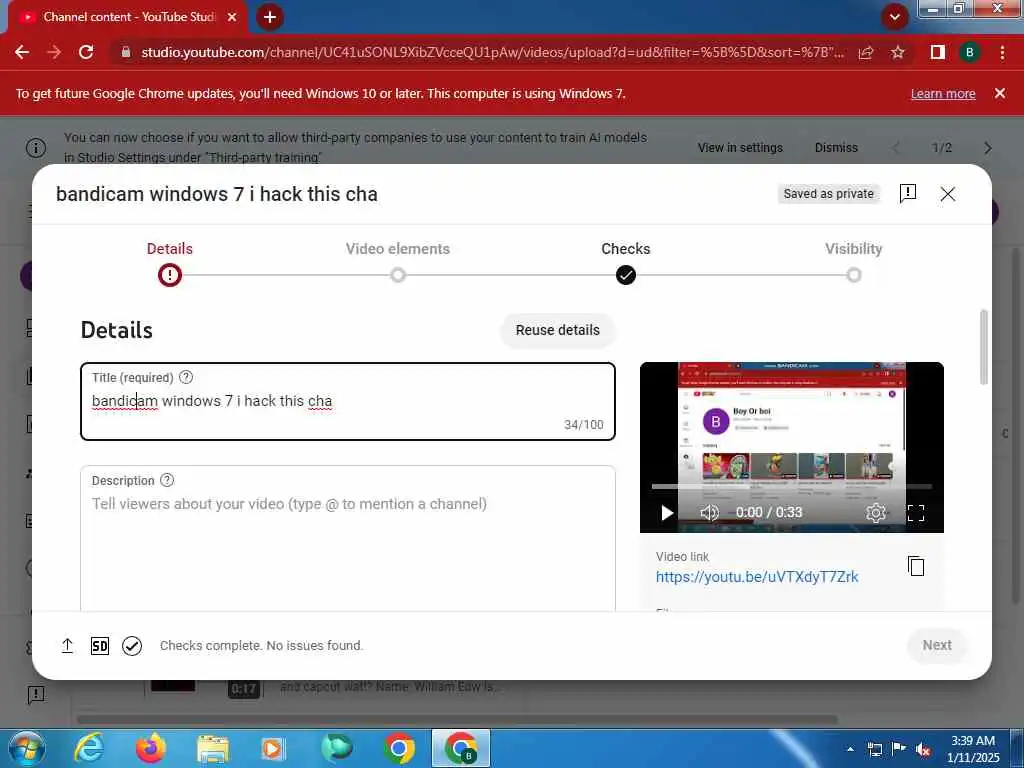Viewport: 1024px width, 768px height.
Task: Open the Chrome profile B avatar
Action: pyautogui.click(x=970, y=52)
